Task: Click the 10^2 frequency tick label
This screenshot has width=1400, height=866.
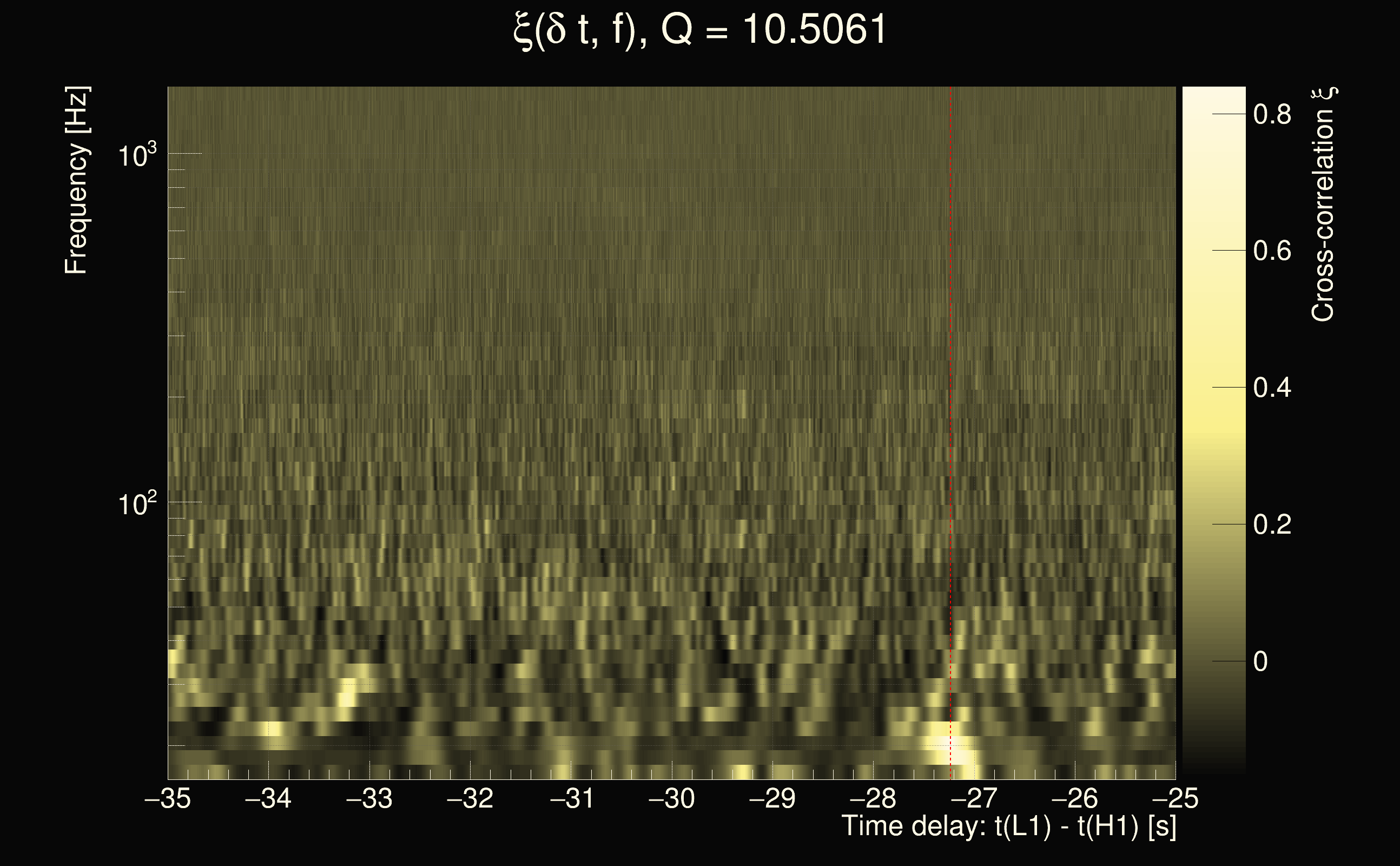Action: coord(137,504)
